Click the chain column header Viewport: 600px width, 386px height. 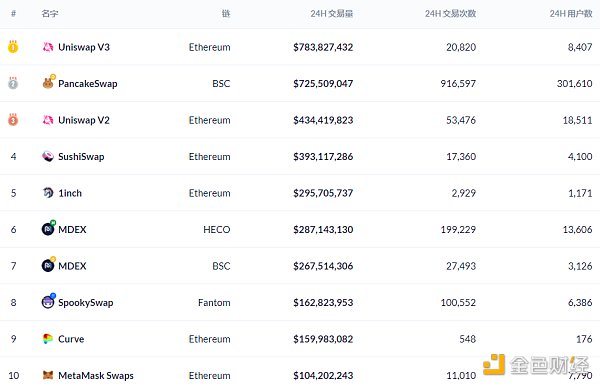click(226, 14)
